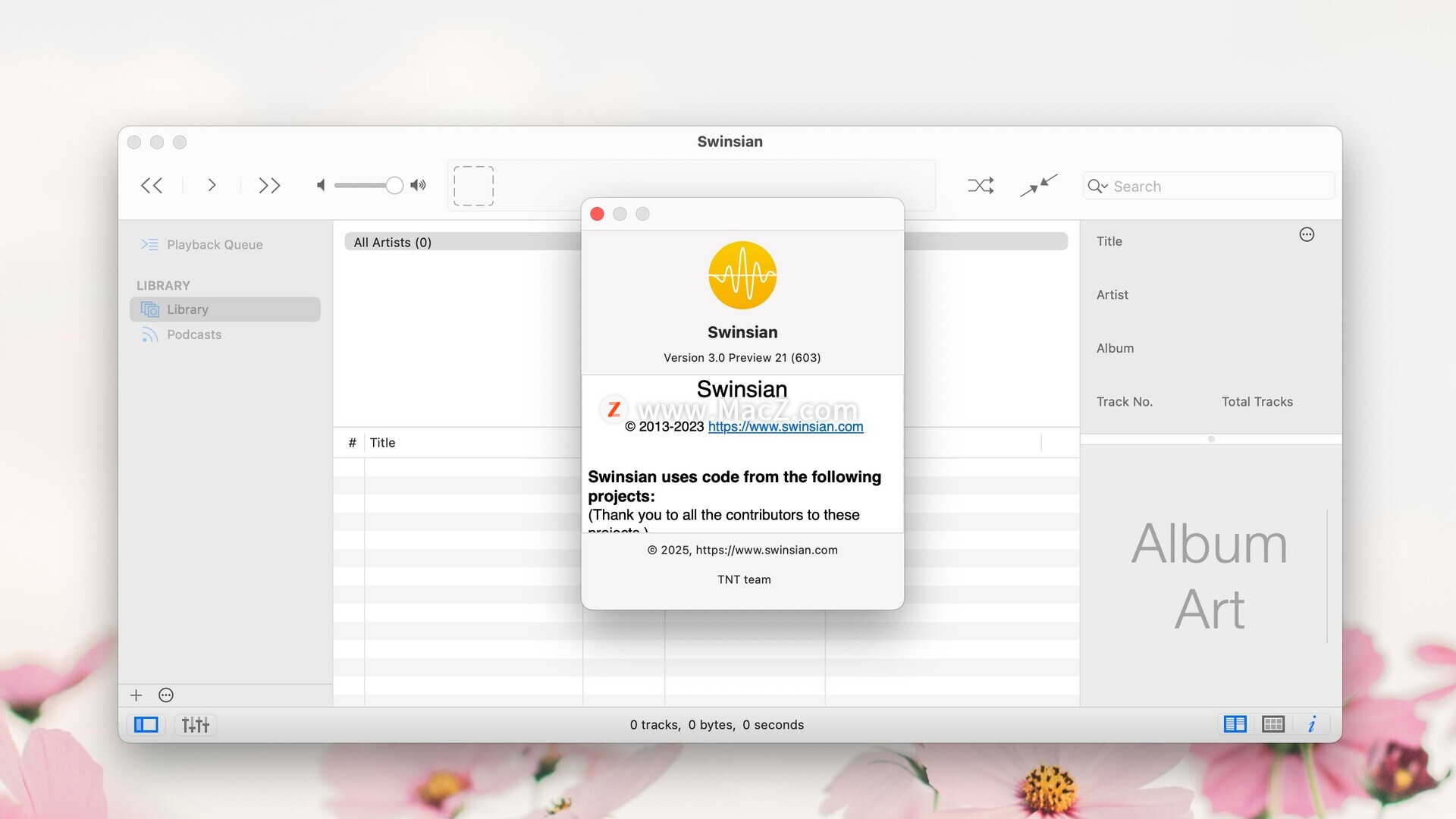
Task: Select Library in the sidebar
Action: tap(225, 309)
